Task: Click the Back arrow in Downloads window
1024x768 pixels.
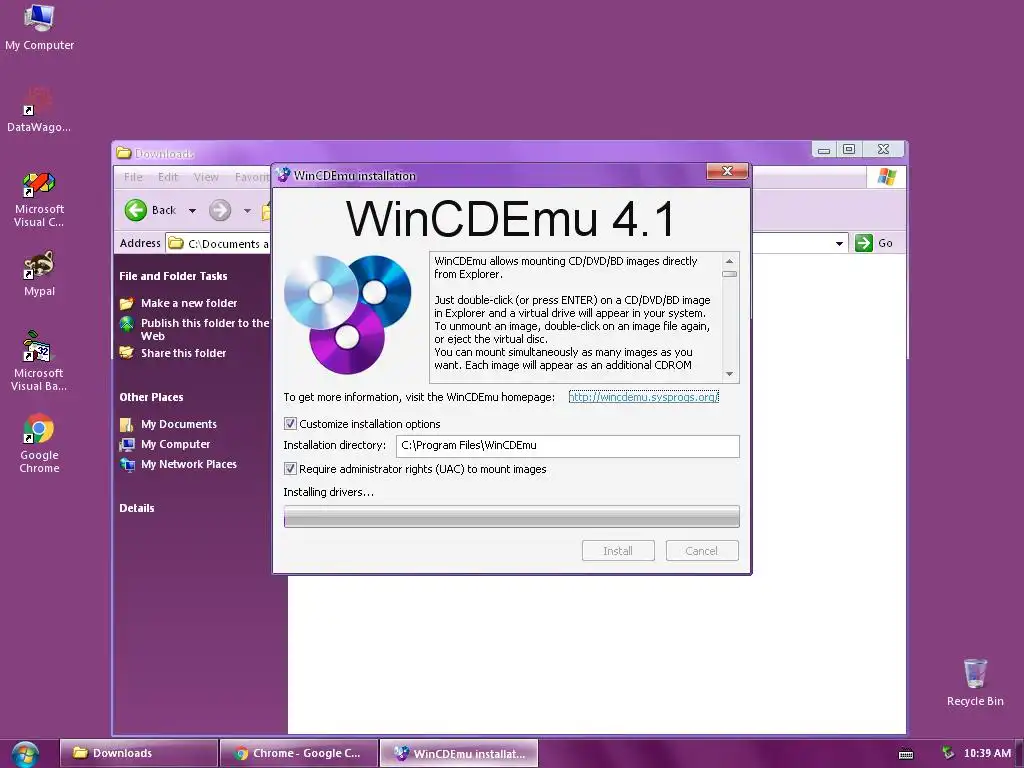Action: tap(136, 210)
